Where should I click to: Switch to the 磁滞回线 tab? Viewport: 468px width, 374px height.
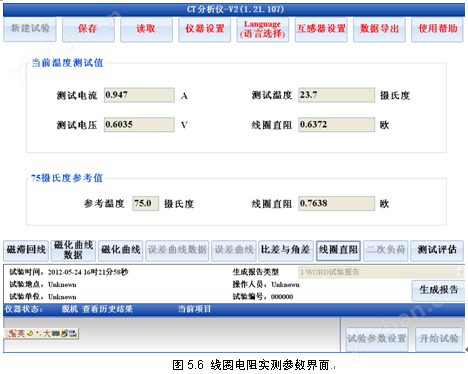26,250
